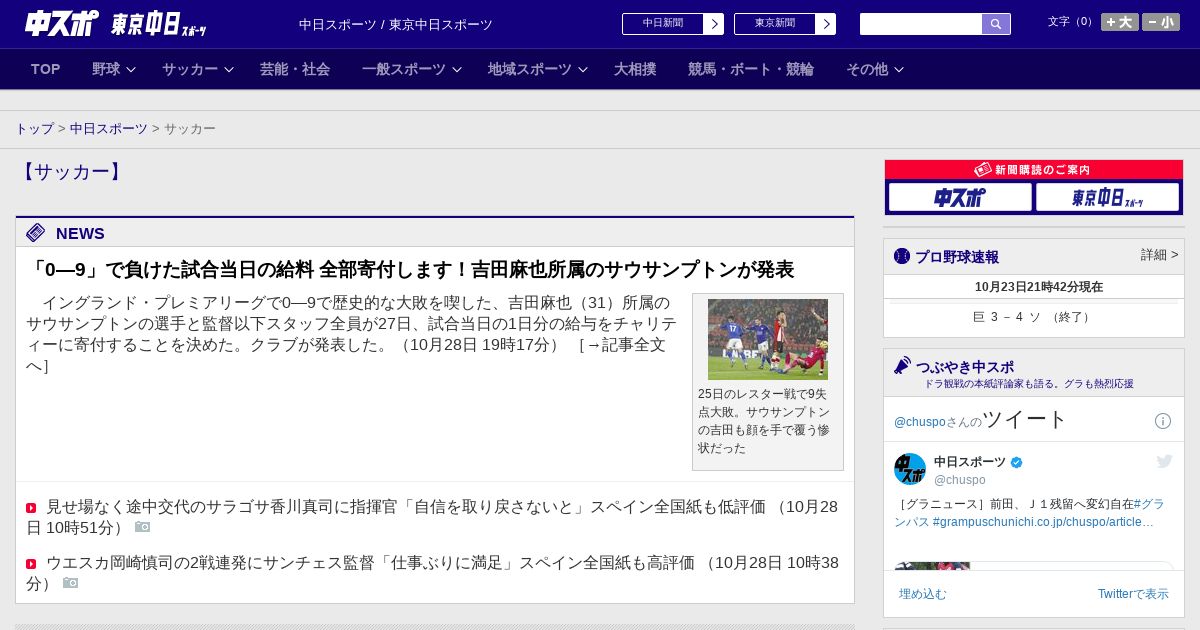The height and width of the screenshot is (630, 1200).
Task: Click the NEWS section icon
Action: pos(36,233)
